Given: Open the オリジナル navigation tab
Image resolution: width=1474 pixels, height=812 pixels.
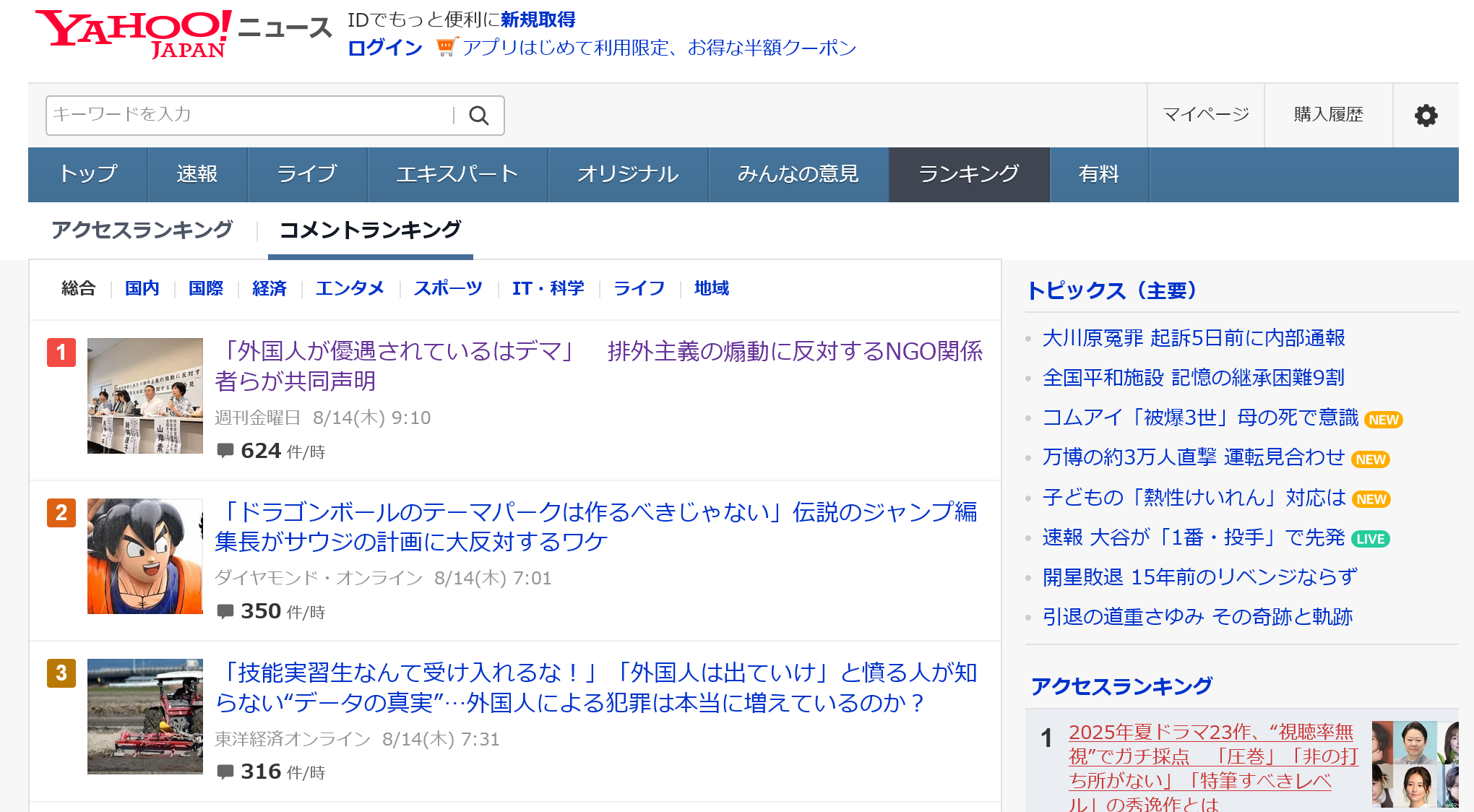Looking at the screenshot, I should click(628, 175).
